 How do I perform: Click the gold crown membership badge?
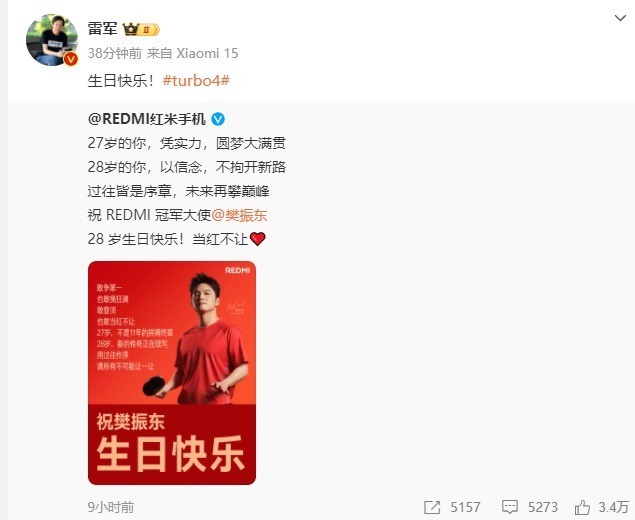[141, 29]
